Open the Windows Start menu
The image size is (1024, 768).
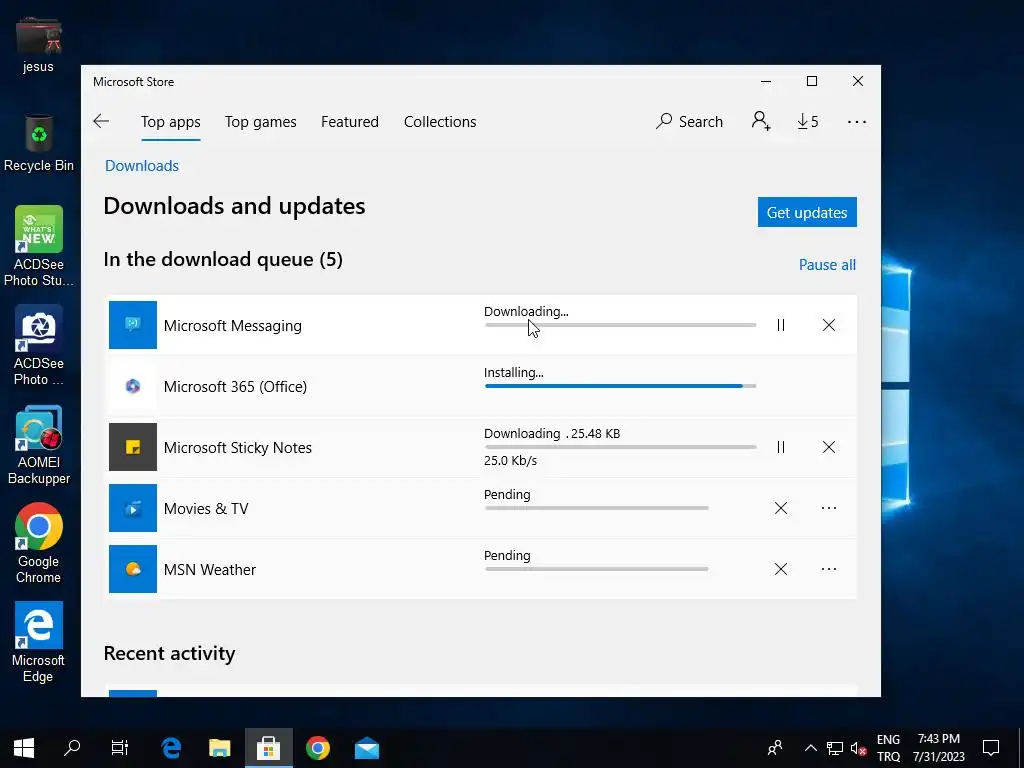24,748
